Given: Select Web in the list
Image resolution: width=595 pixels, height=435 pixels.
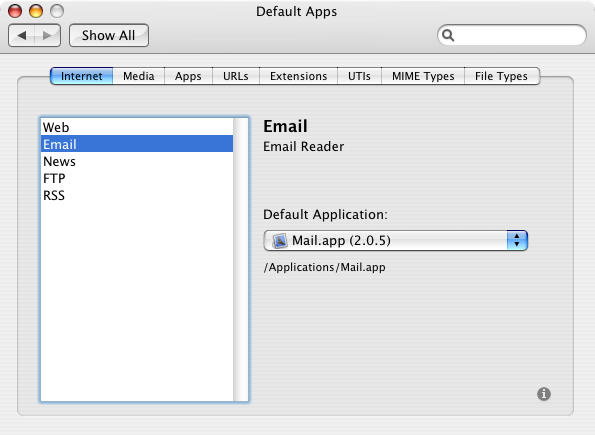Looking at the screenshot, I should tap(137, 127).
